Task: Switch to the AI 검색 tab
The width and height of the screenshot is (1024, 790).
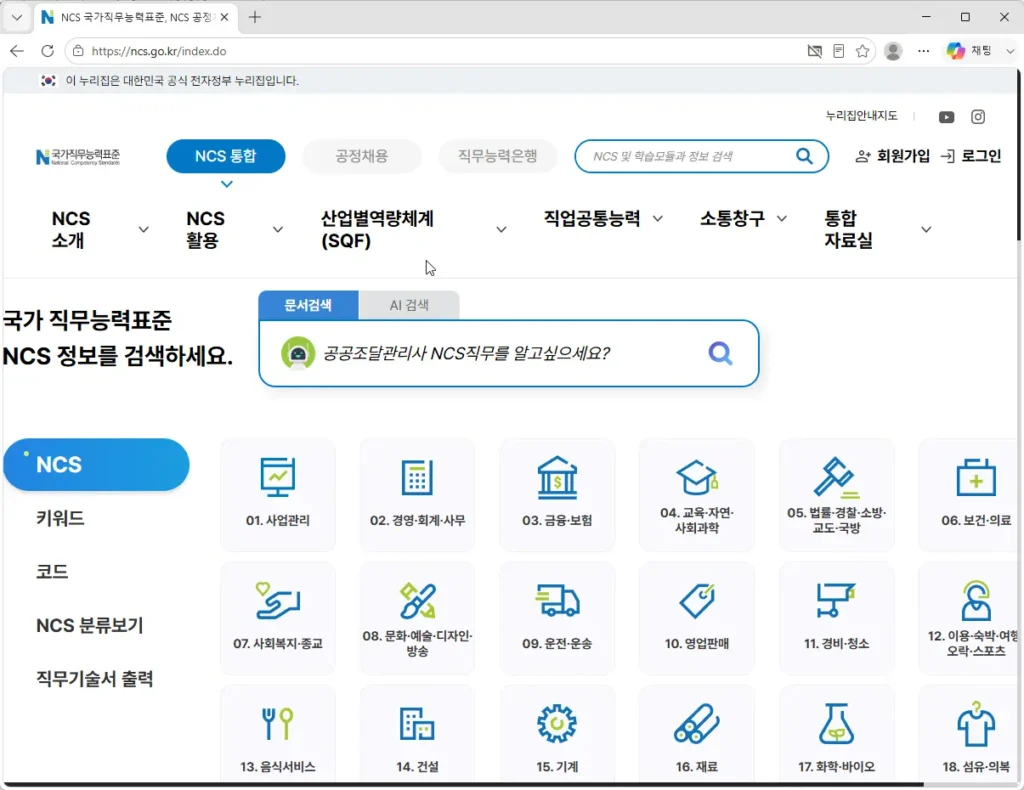Action: tap(409, 305)
